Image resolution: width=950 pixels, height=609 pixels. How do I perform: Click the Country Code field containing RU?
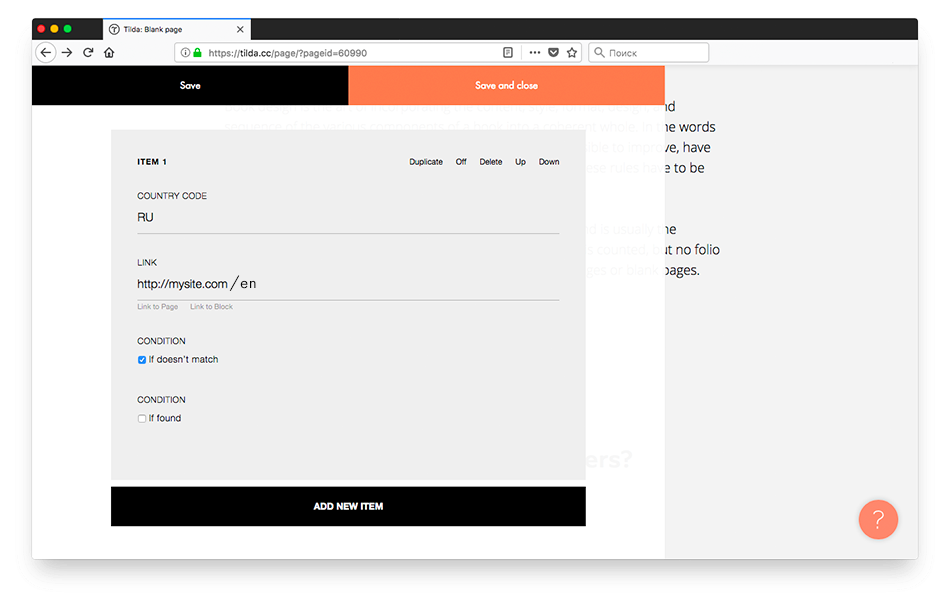348,218
